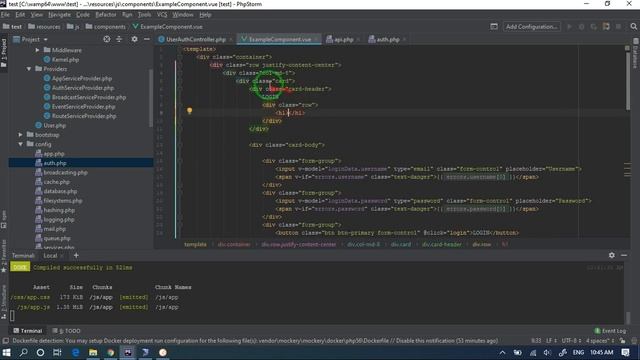This screenshot has width=640, height=360.
Task: Open the Refactor menu
Action: click(106, 15)
